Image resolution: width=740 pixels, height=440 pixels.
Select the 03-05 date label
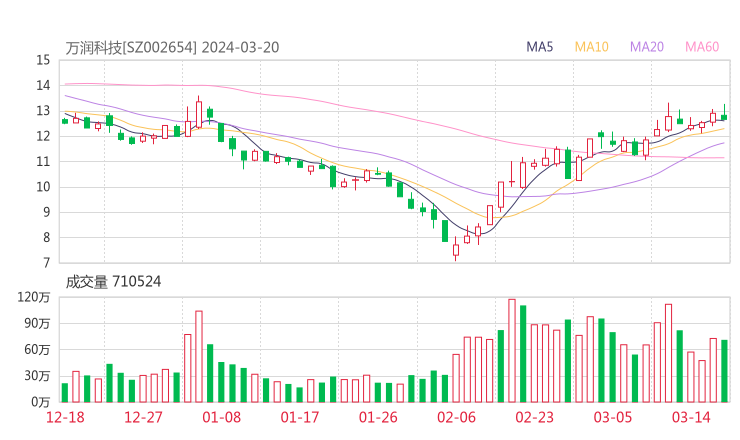613,417
